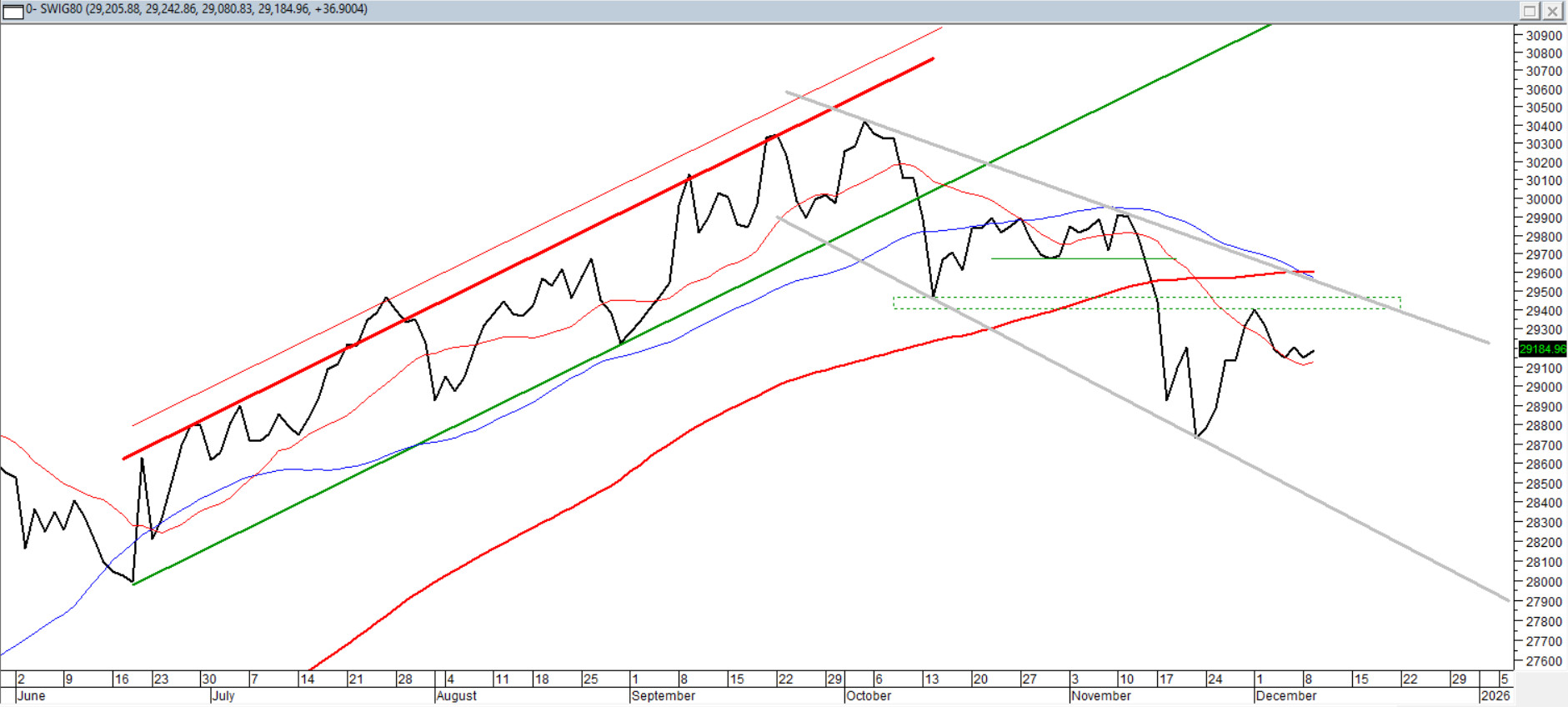
Task: Select the December month label
Action: (1285, 695)
